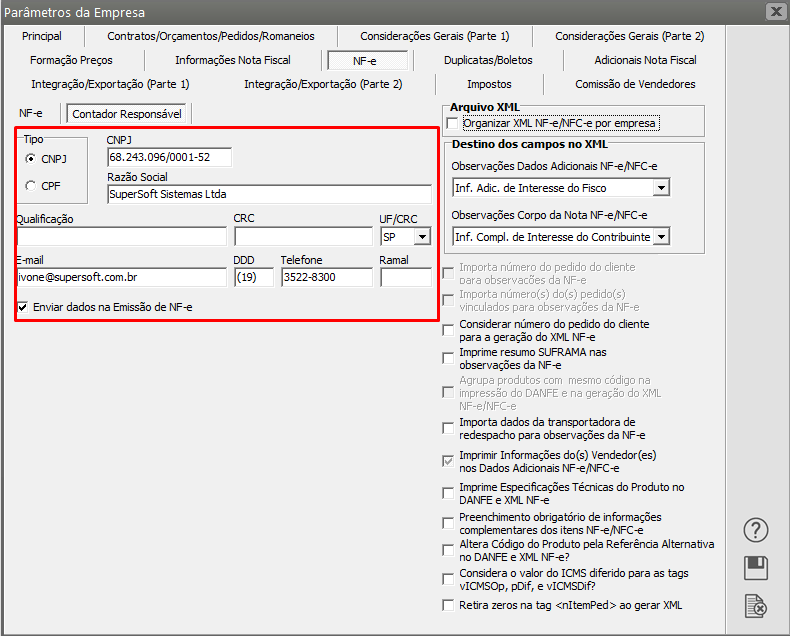
Task: Check Retira zeros na tag nItemPed option
Action: (x=448, y=605)
